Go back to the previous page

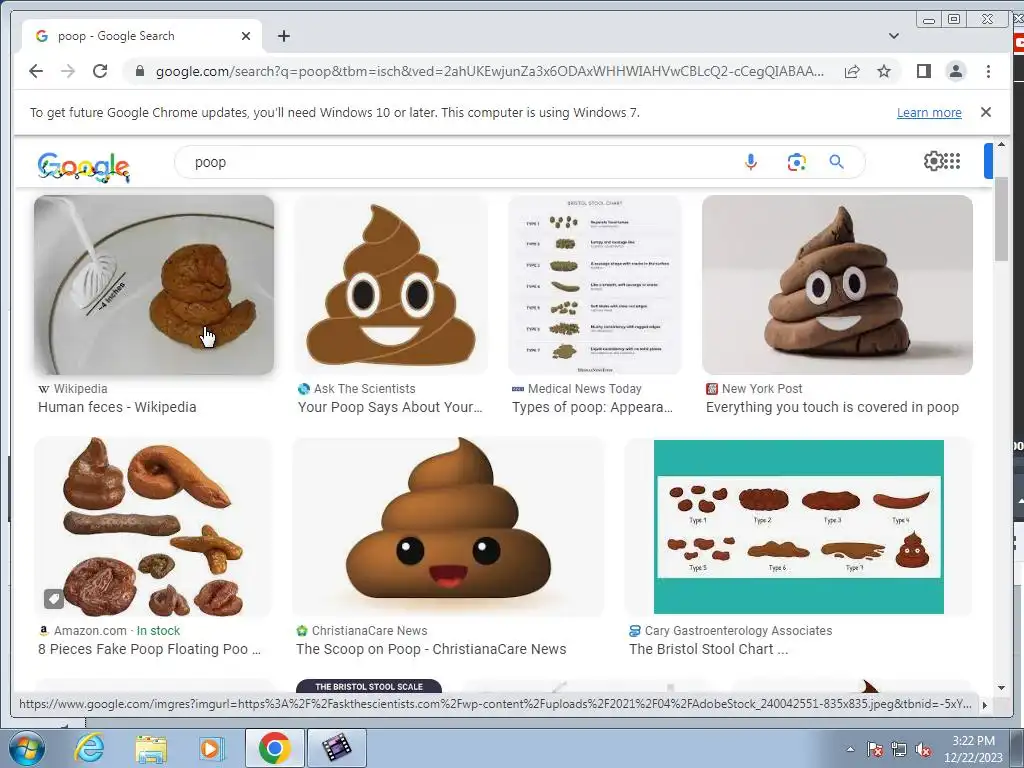pos(36,71)
